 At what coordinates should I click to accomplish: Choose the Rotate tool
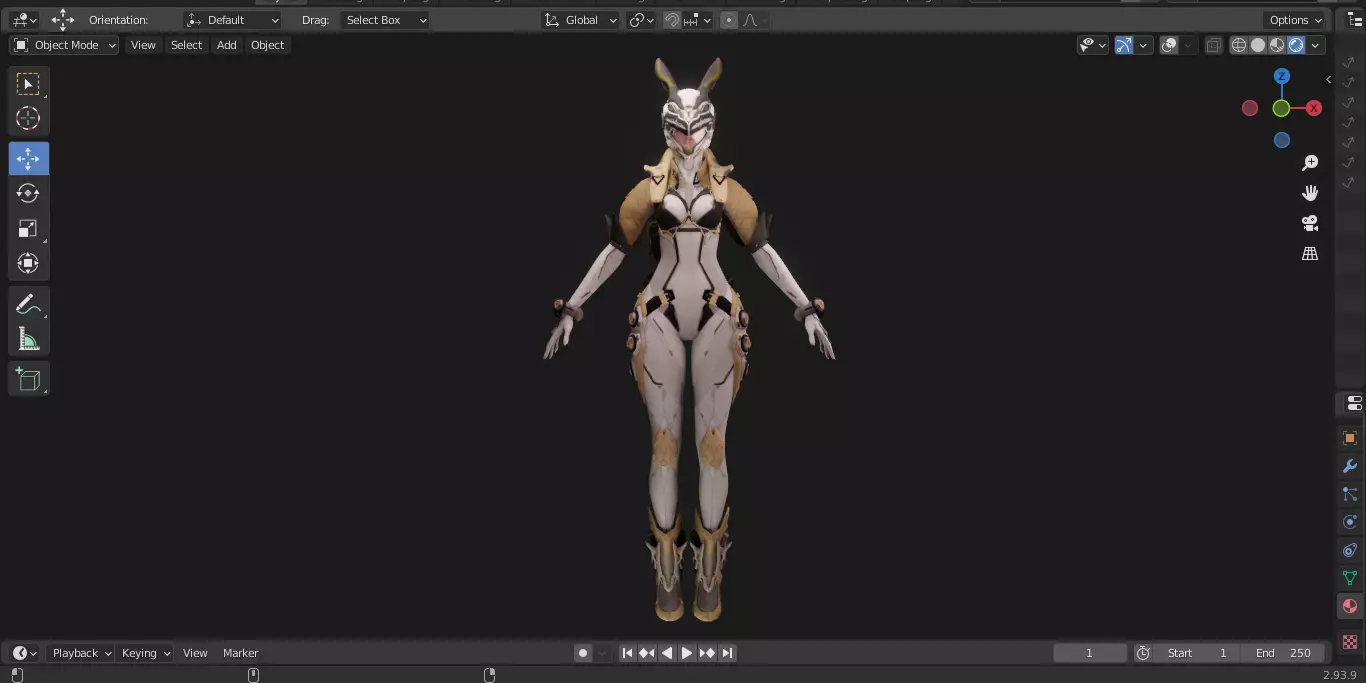[x=28, y=193]
